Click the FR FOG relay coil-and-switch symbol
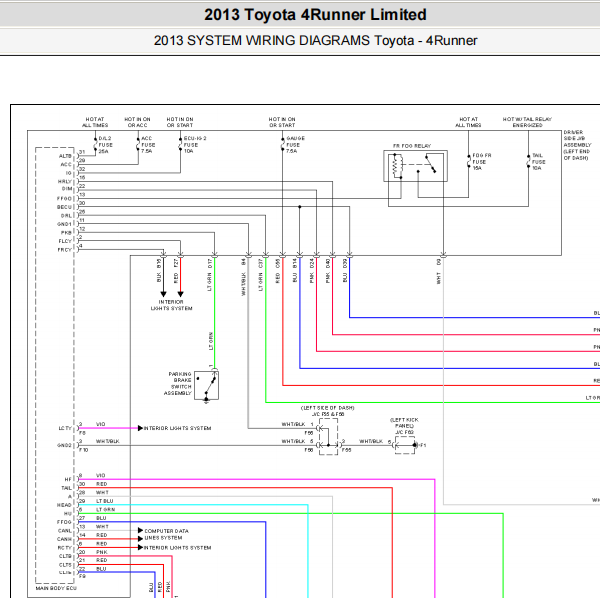 coord(416,166)
